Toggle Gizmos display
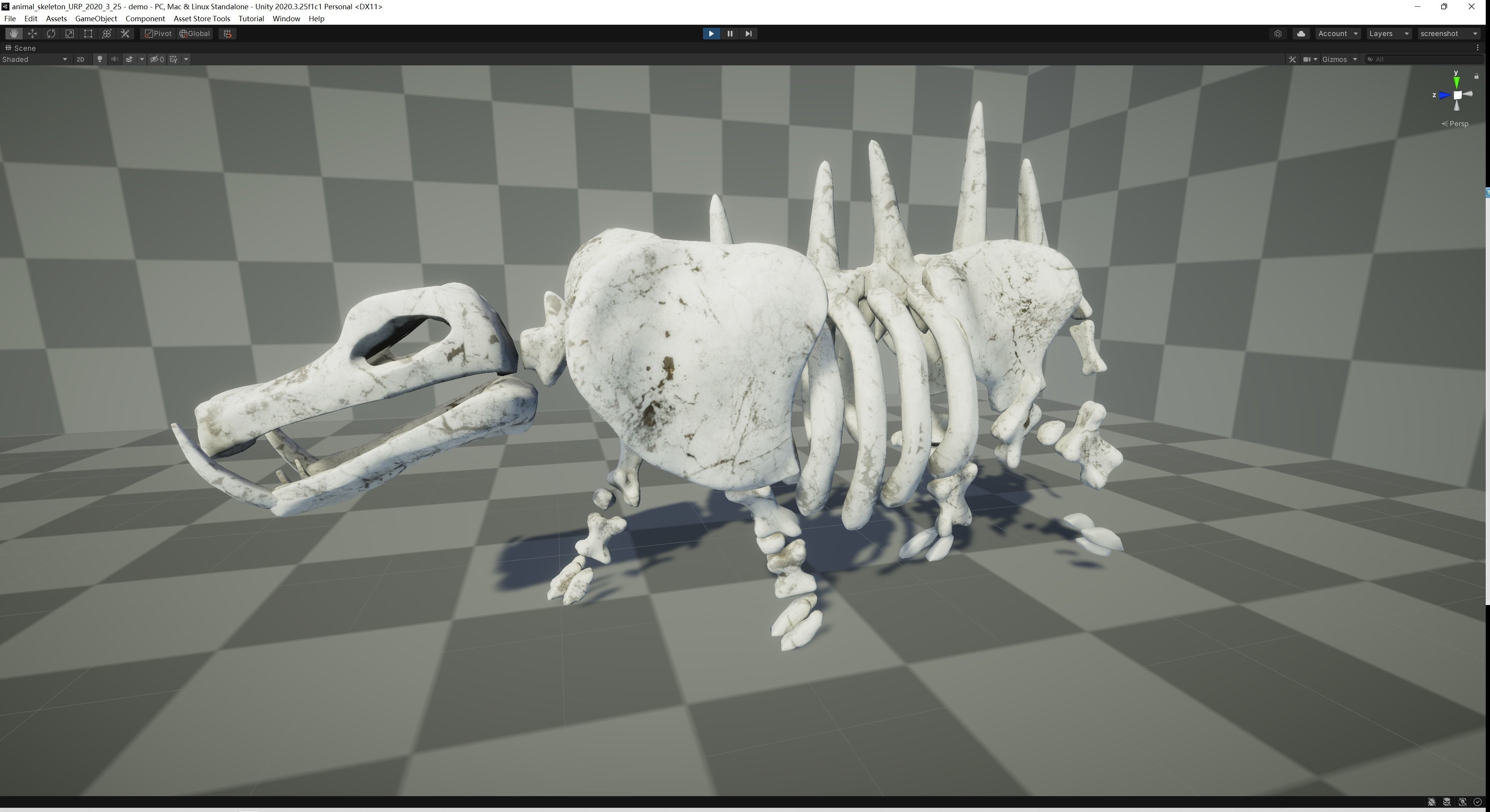This screenshot has width=1490, height=812. point(1334,59)
